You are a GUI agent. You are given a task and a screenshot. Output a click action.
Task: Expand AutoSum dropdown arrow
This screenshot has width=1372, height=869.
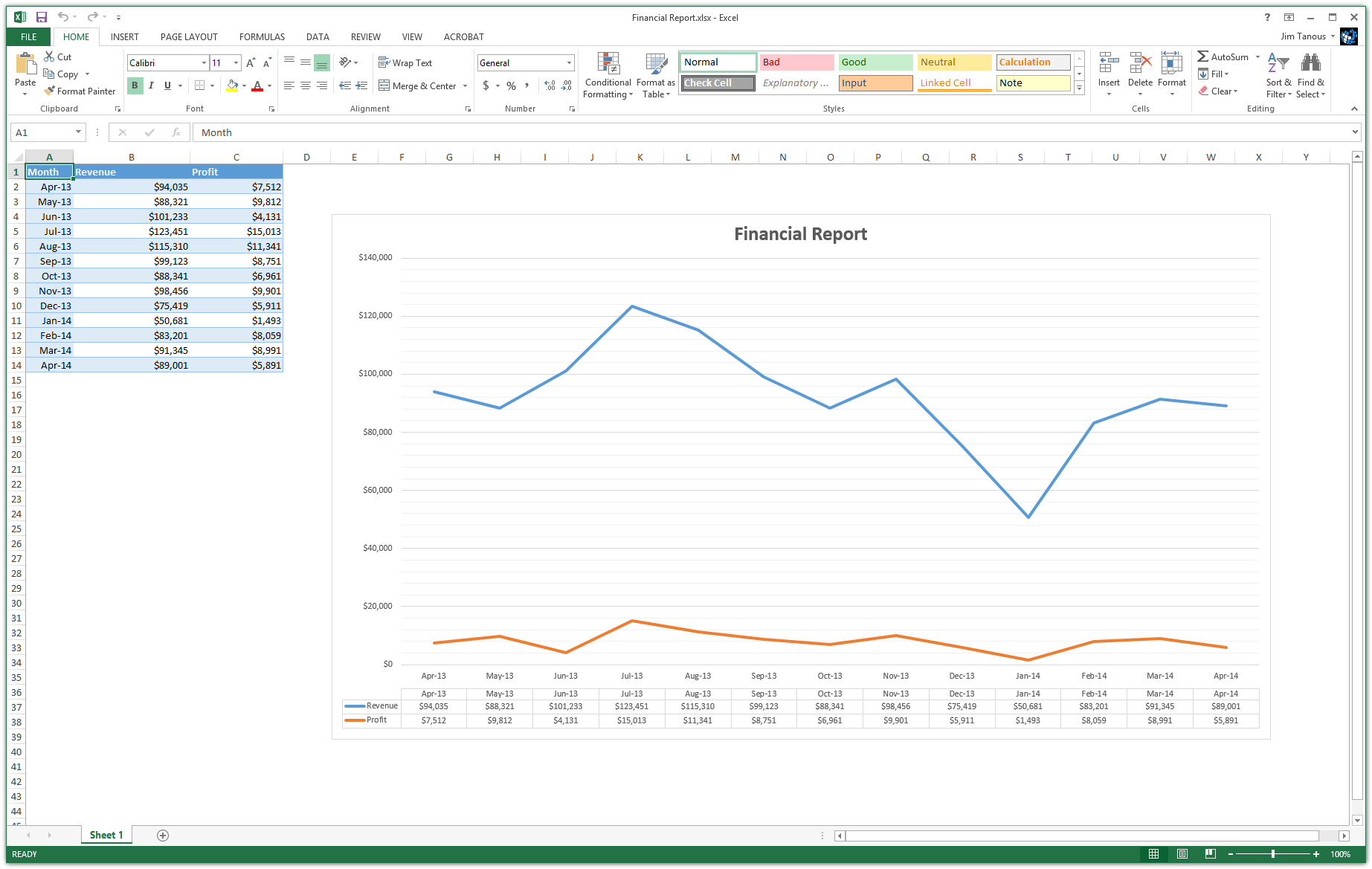point(1257,56)
